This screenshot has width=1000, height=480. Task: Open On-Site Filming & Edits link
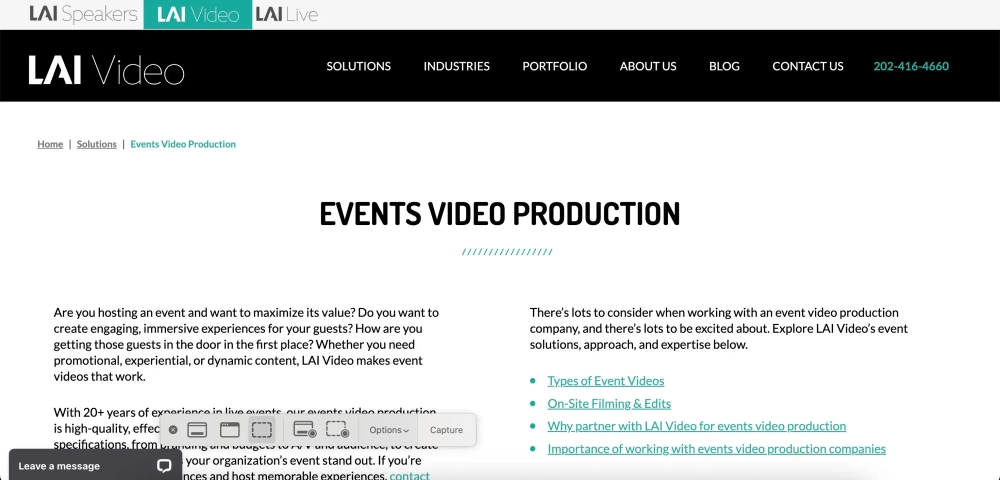609,404
